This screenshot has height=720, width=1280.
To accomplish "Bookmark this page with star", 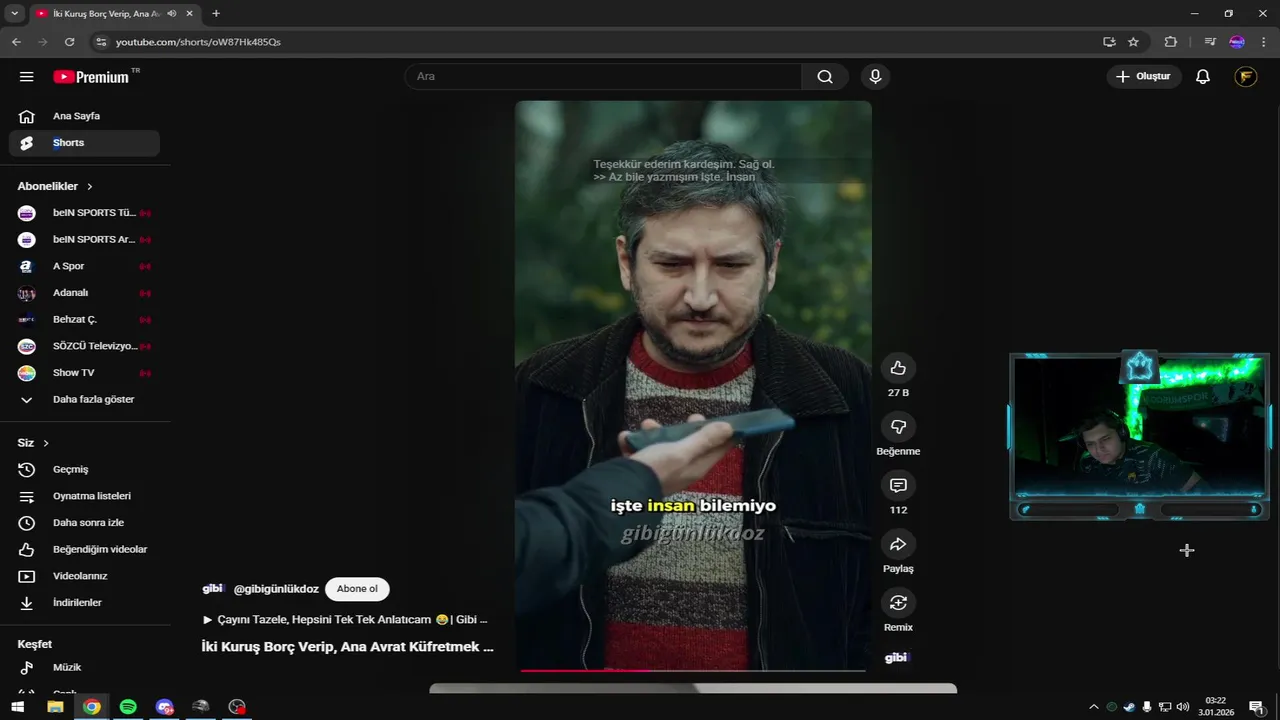I will click(1133, 42).
